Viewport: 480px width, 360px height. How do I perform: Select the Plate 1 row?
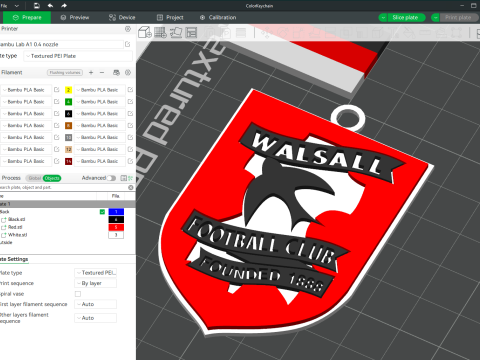pos(68,204)
